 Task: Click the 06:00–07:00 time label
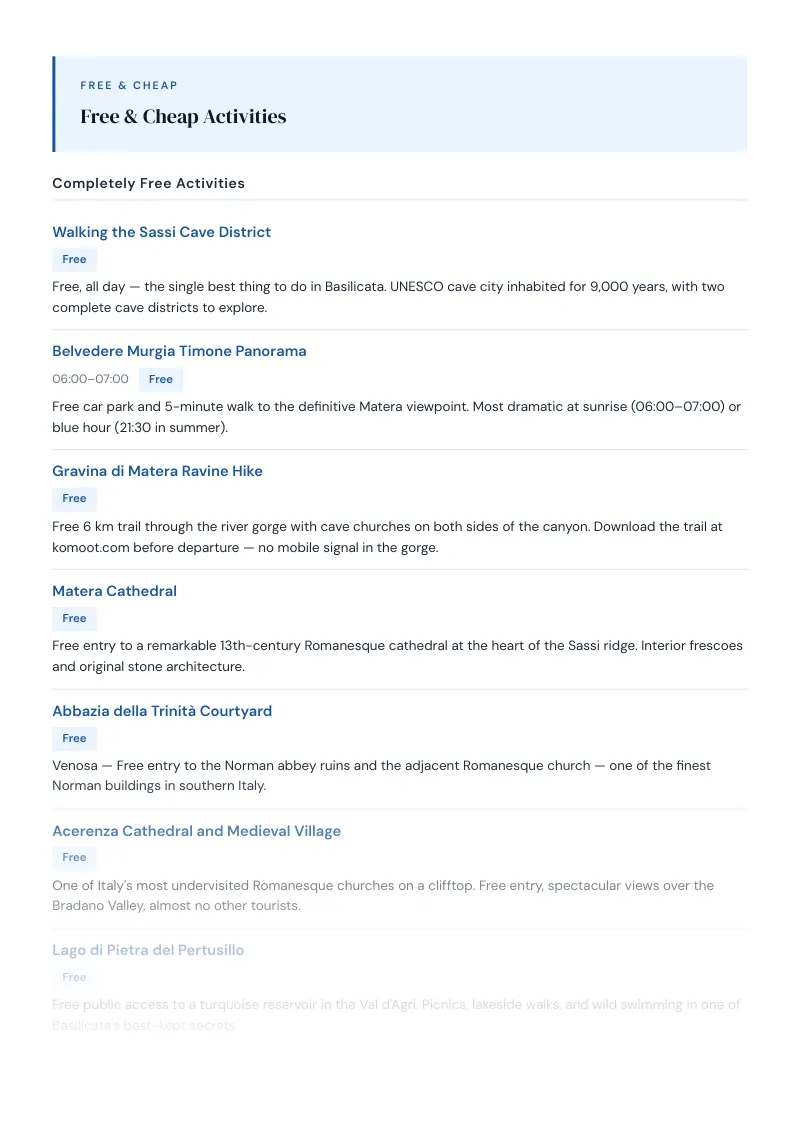click(90, 379)
